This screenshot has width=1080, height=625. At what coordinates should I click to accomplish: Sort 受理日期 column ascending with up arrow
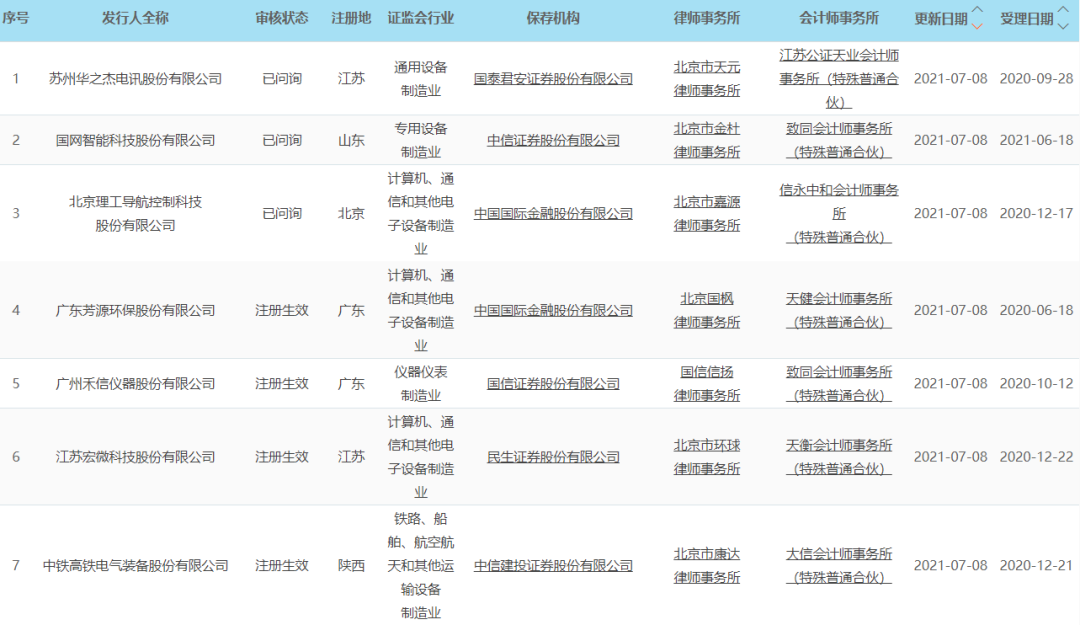pyautogui.click(x=1063, y=10)
